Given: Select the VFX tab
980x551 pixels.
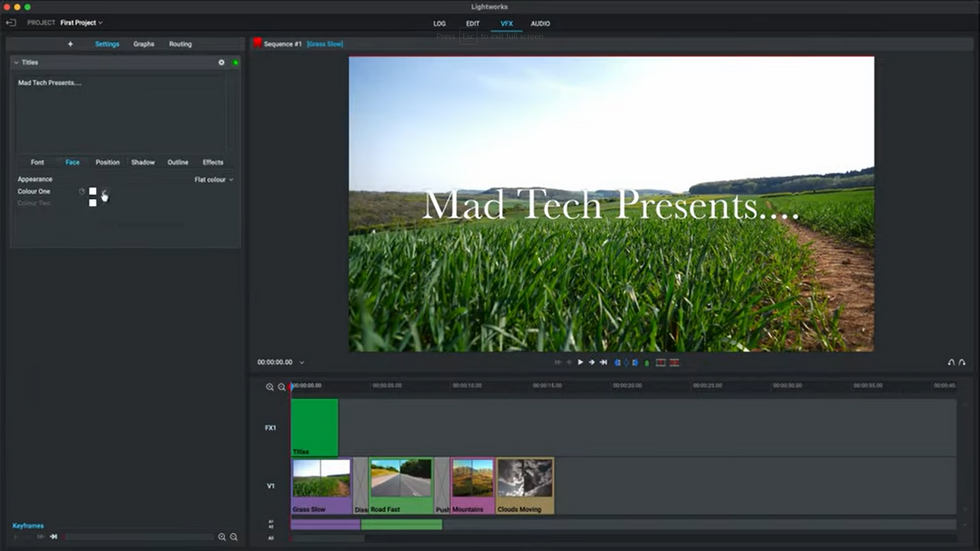Looking at the screenshot, I should click(x=506, y=24).
